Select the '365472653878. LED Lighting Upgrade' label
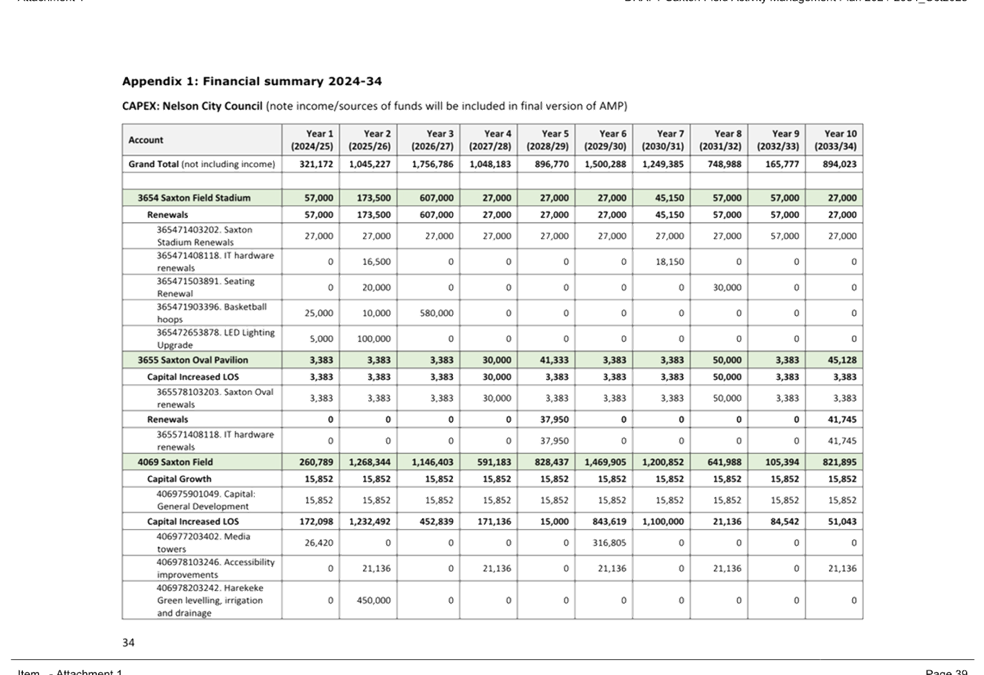Screen dimensions: 984x675 pos(215,339)
